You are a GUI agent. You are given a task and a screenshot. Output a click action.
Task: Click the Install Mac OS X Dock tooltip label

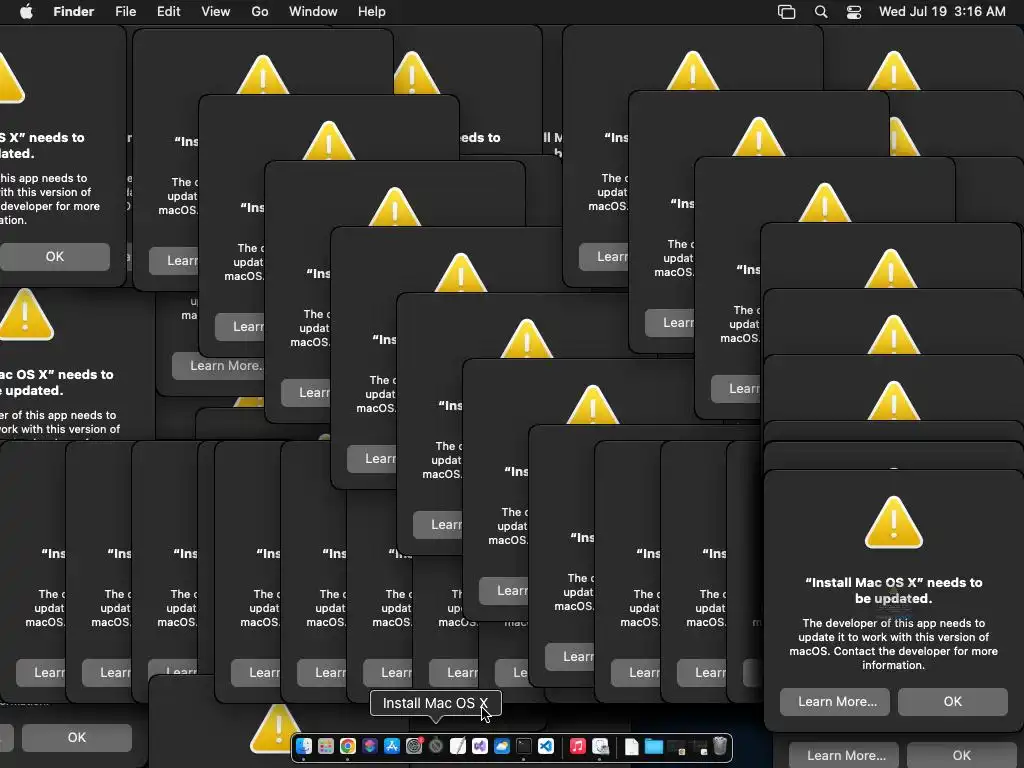click(436, 703)
